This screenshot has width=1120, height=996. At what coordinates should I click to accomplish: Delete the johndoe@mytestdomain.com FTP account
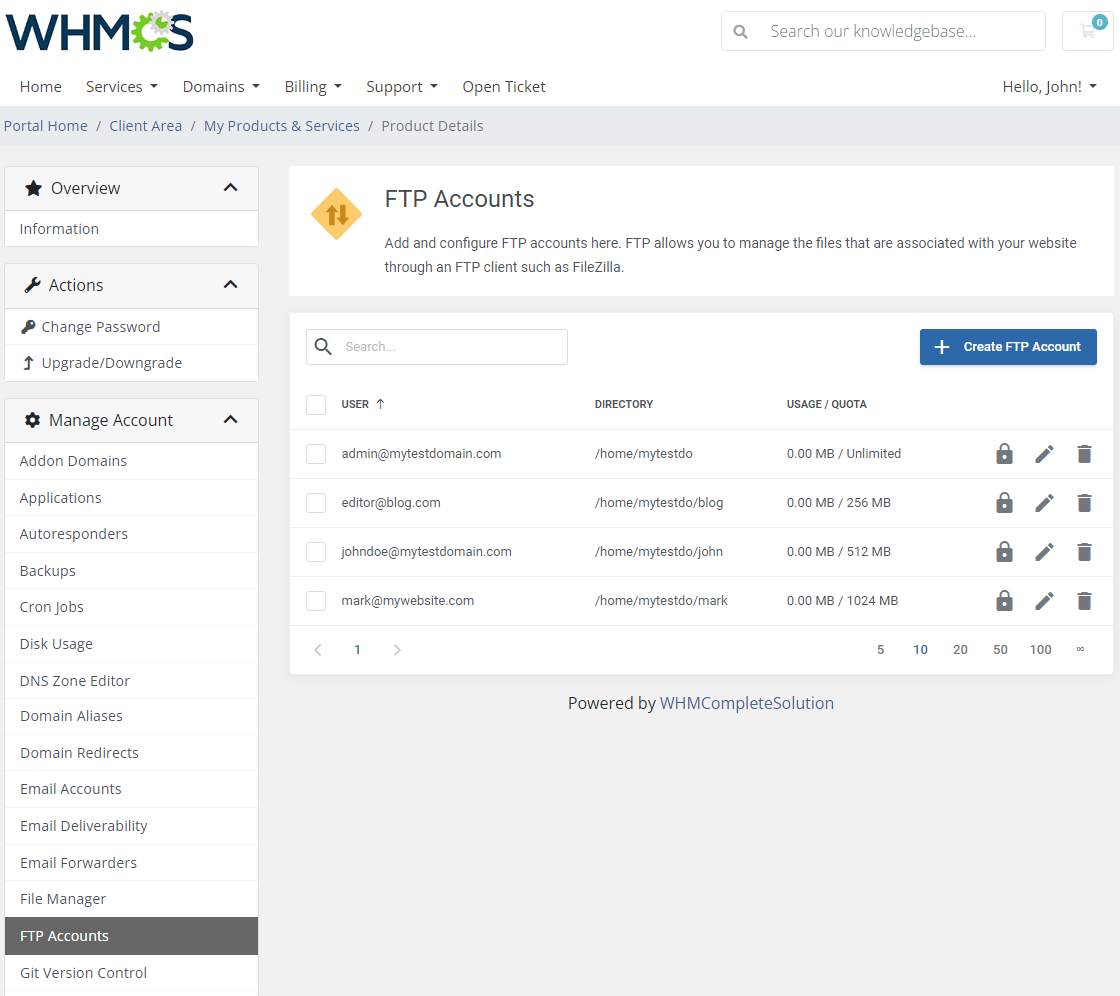pos(1084,552)
